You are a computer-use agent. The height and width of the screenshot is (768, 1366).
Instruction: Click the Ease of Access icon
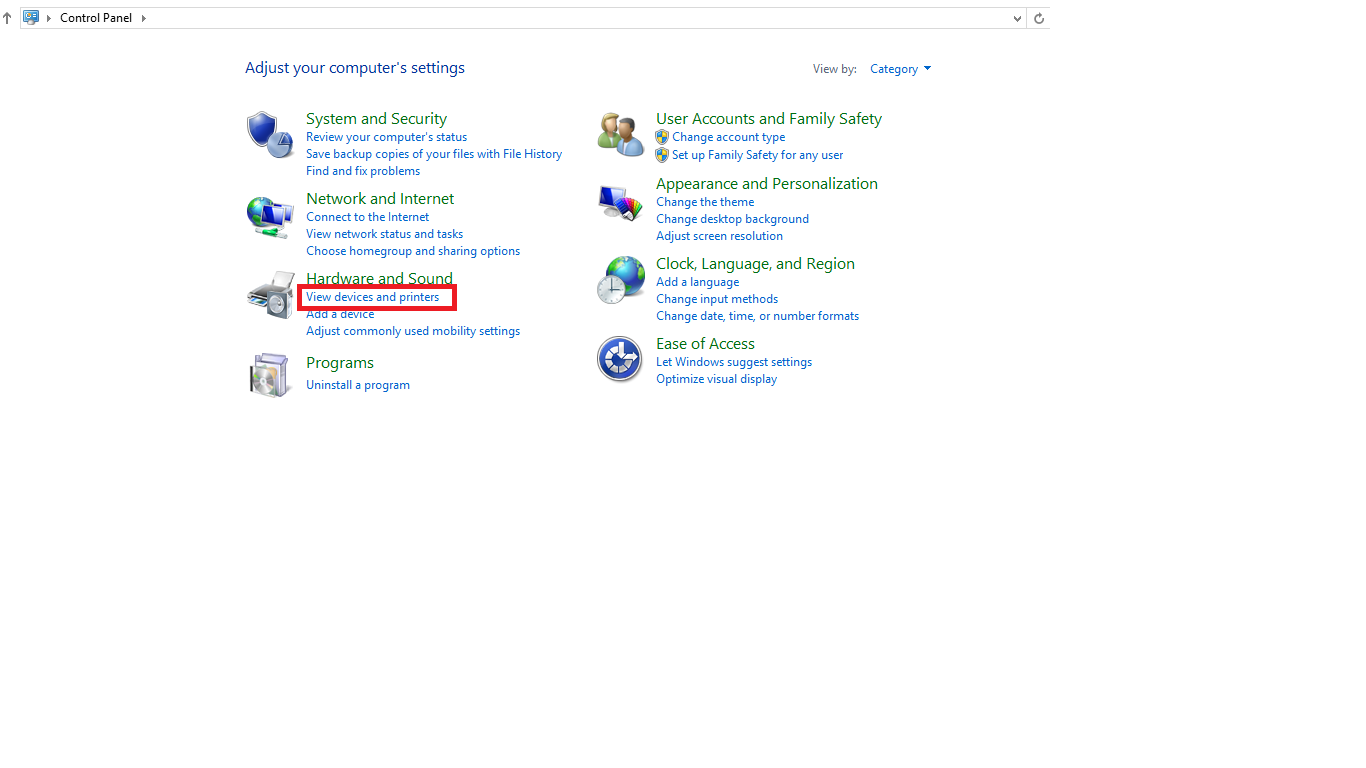point(619,359)
